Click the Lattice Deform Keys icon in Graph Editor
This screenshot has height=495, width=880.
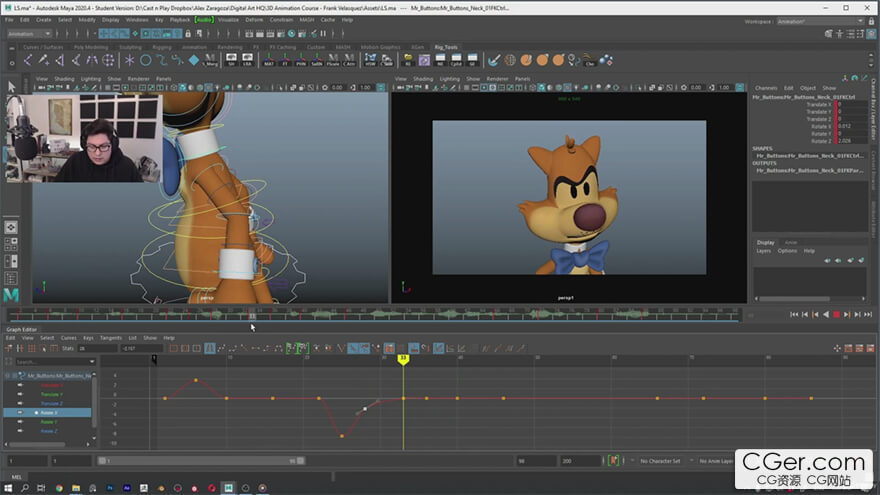pyautogui.click(x=31, y=349)
